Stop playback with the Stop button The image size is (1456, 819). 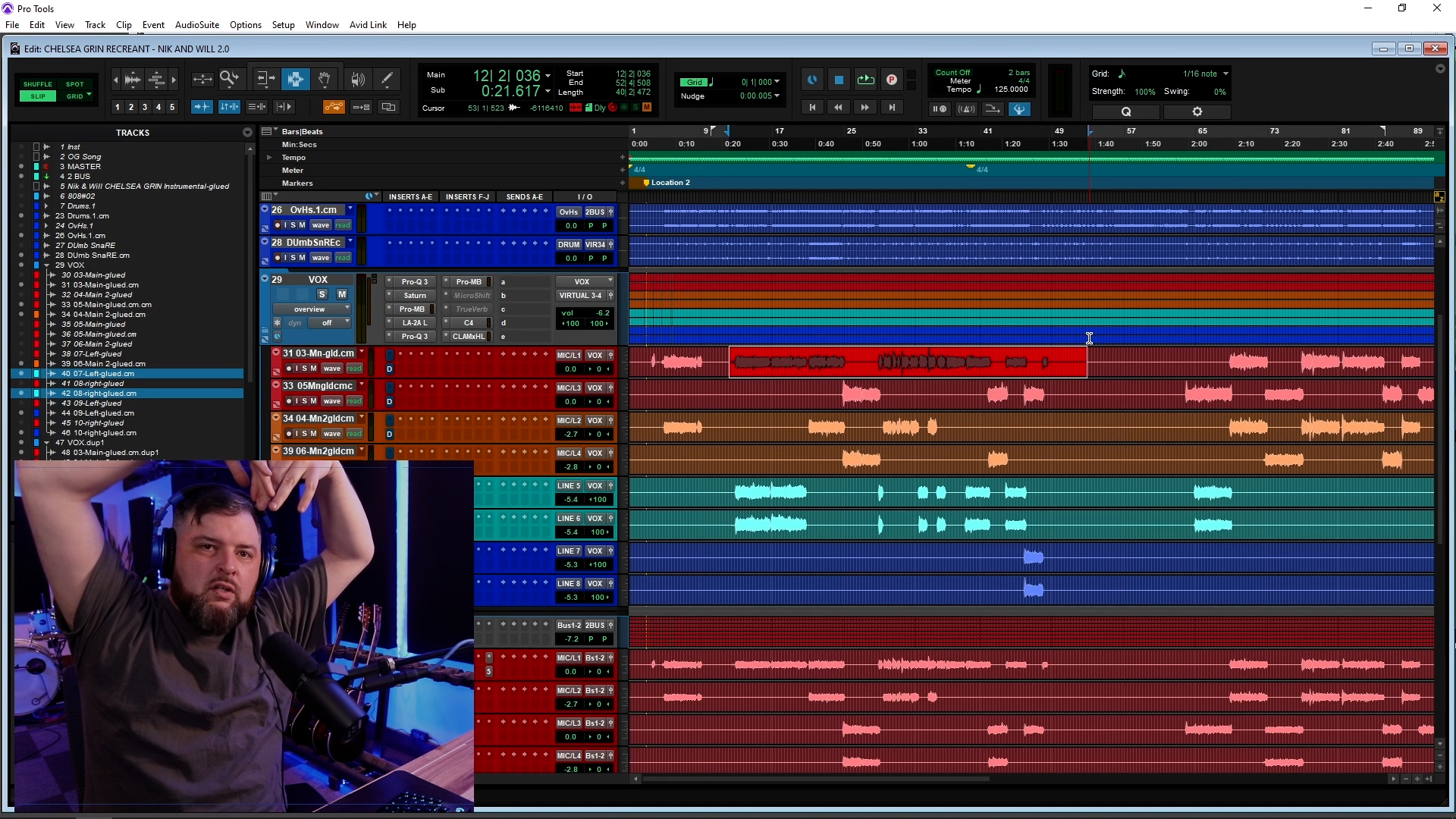839,80
